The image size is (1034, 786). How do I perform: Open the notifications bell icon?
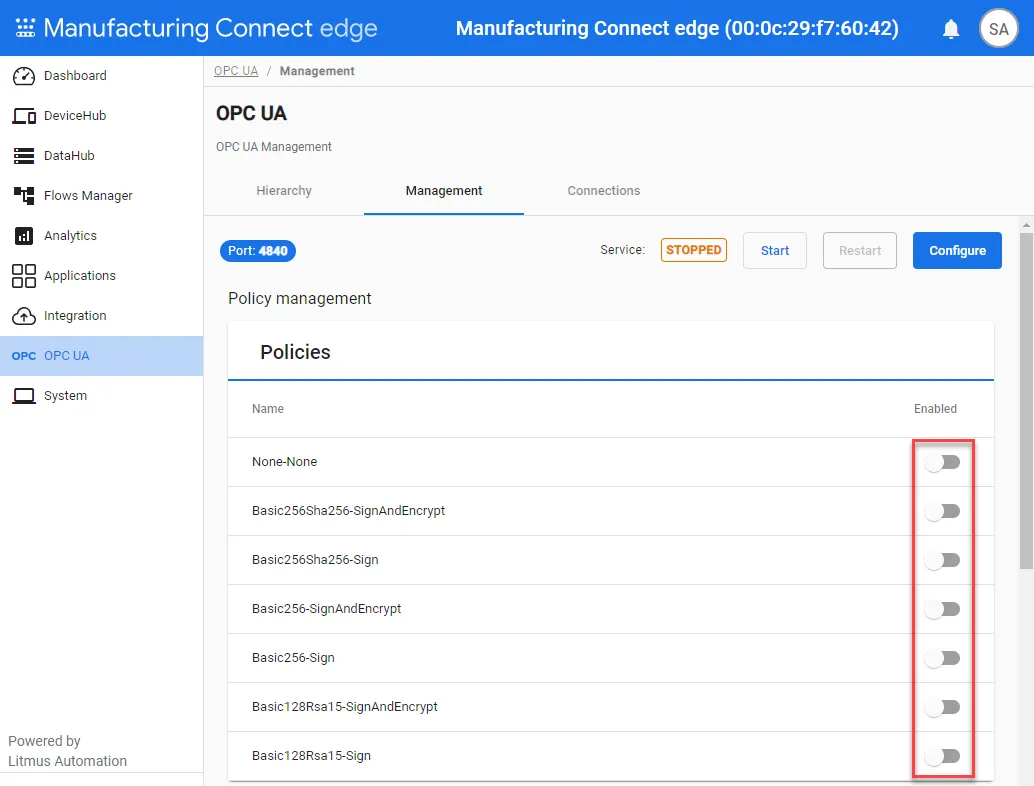click(x=950, y=29)
